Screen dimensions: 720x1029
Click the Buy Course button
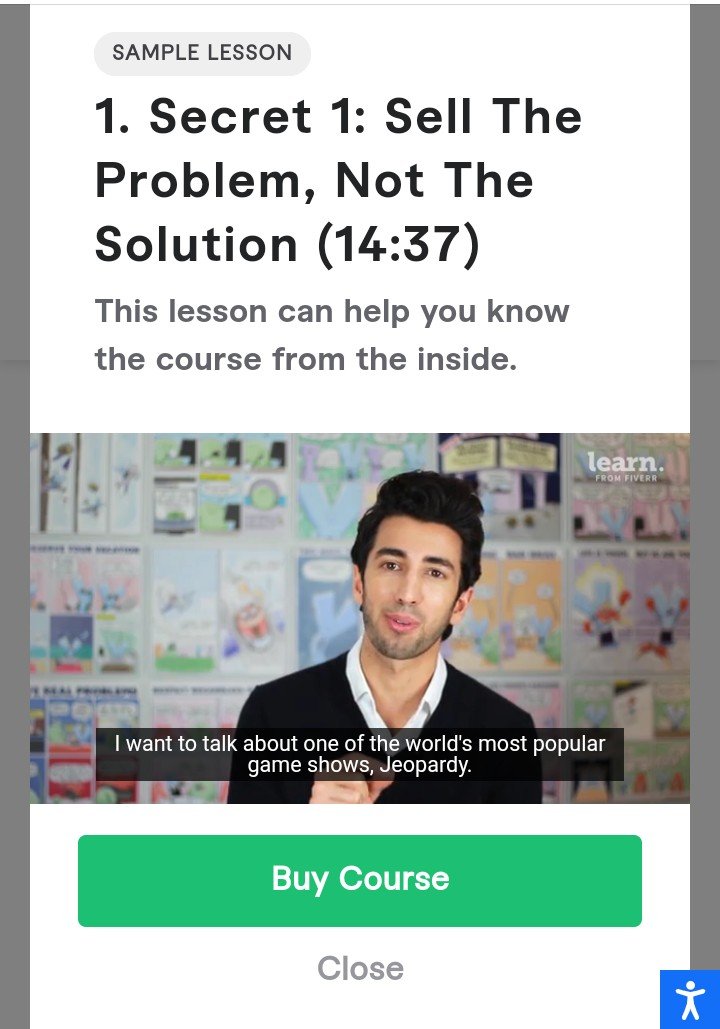pyautogui.click(x=360, y=881)
